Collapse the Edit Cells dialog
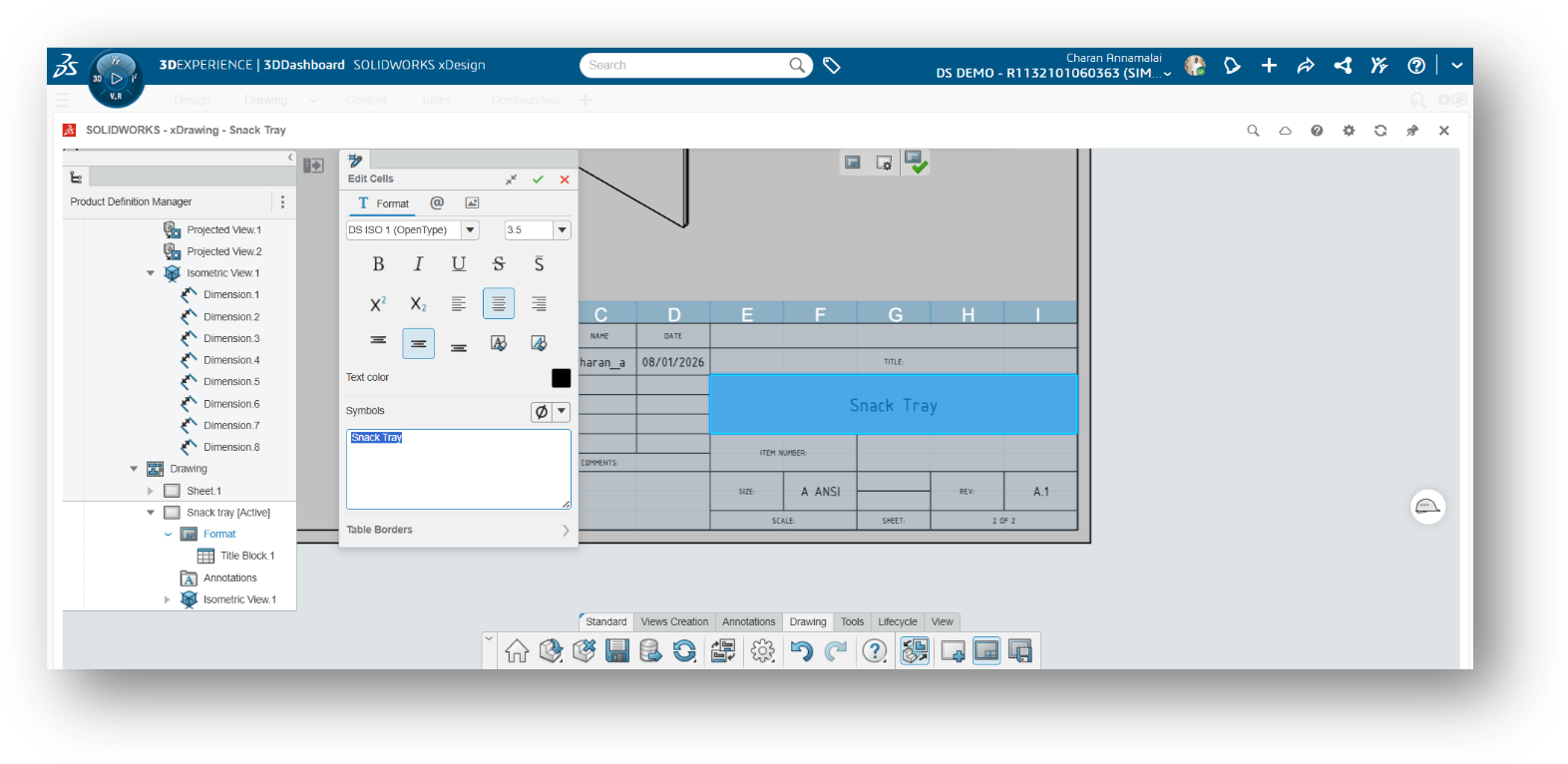This screenshot has height=764, width=1568. 511,180
